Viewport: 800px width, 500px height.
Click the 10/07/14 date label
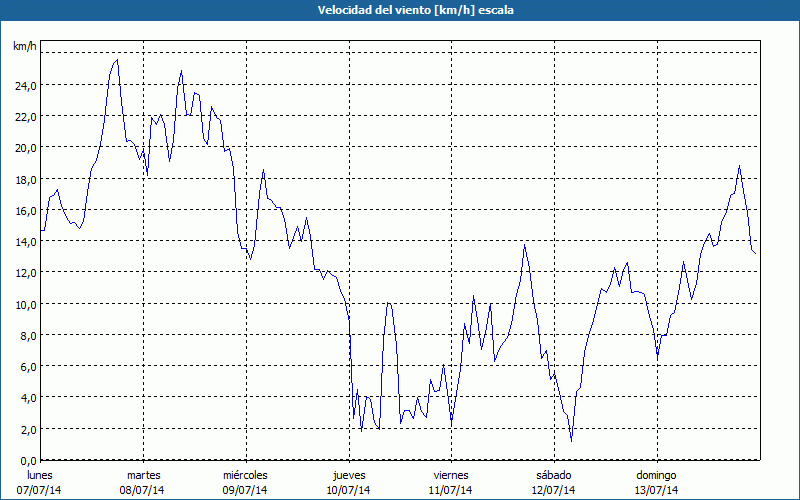(349, 490)
